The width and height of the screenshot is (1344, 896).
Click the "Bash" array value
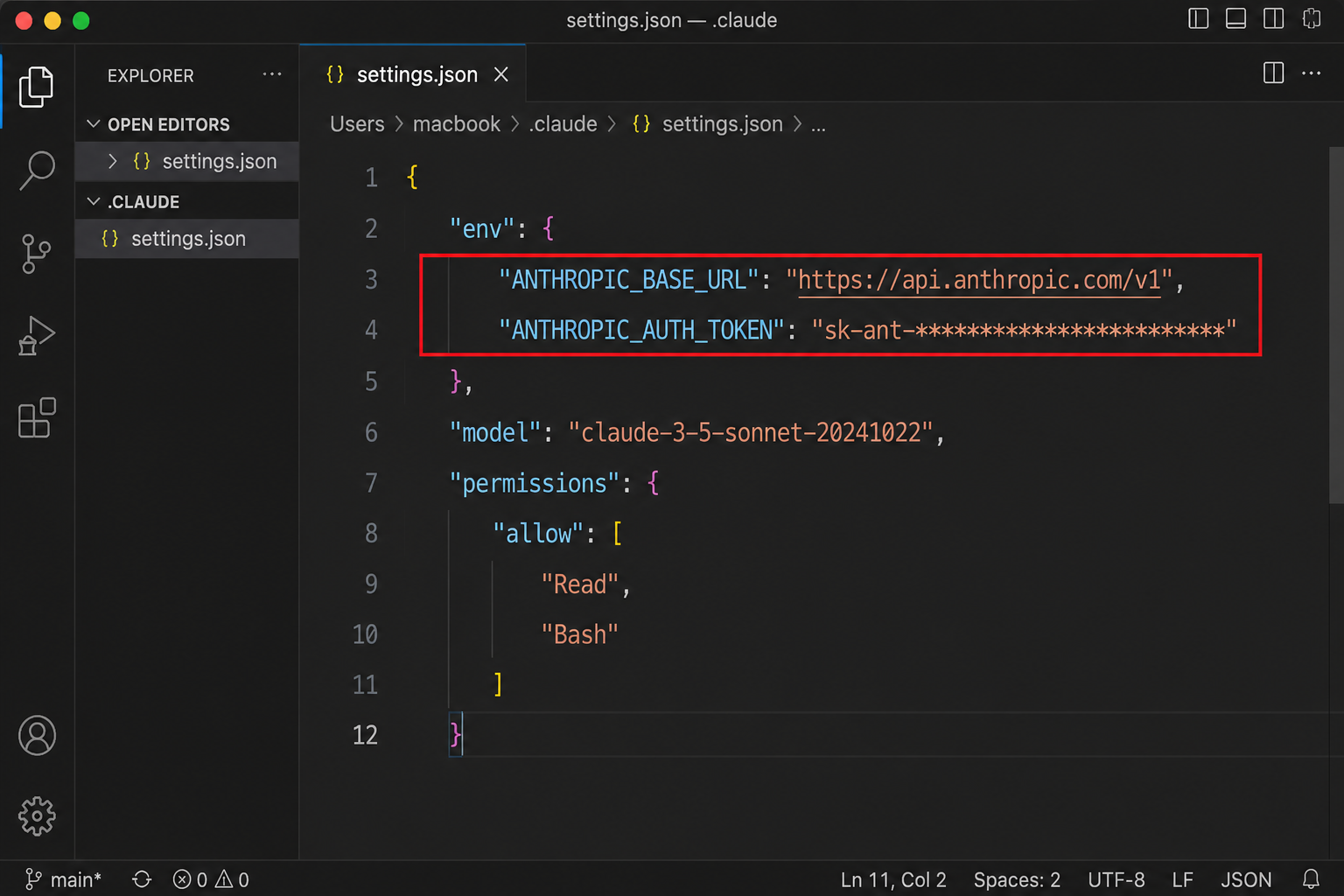pyautogui.click(x=580, y=634)
